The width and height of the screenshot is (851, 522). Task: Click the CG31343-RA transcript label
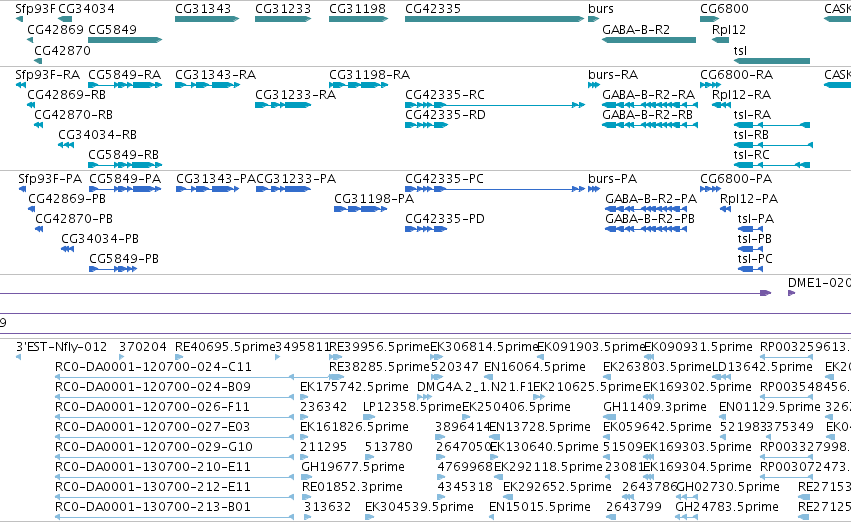coord(215,74)
